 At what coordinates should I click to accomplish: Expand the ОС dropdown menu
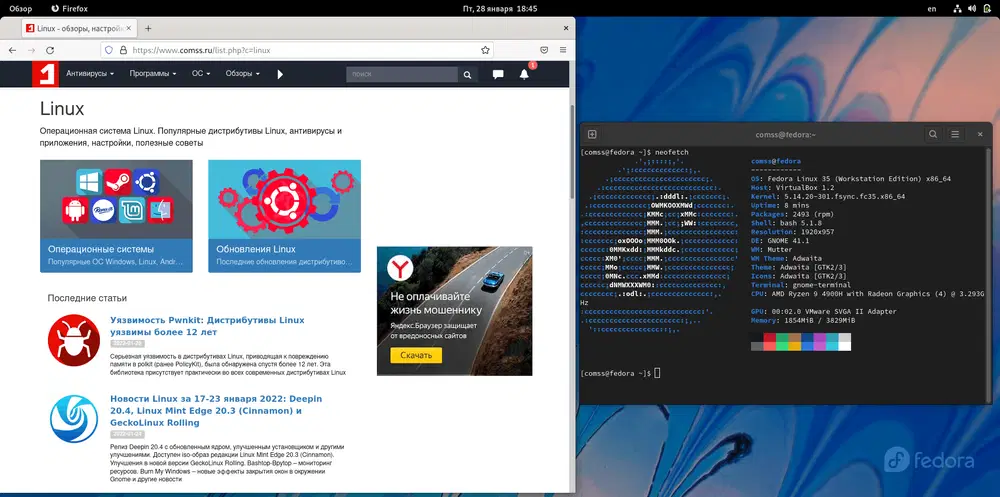click(202, 74)
